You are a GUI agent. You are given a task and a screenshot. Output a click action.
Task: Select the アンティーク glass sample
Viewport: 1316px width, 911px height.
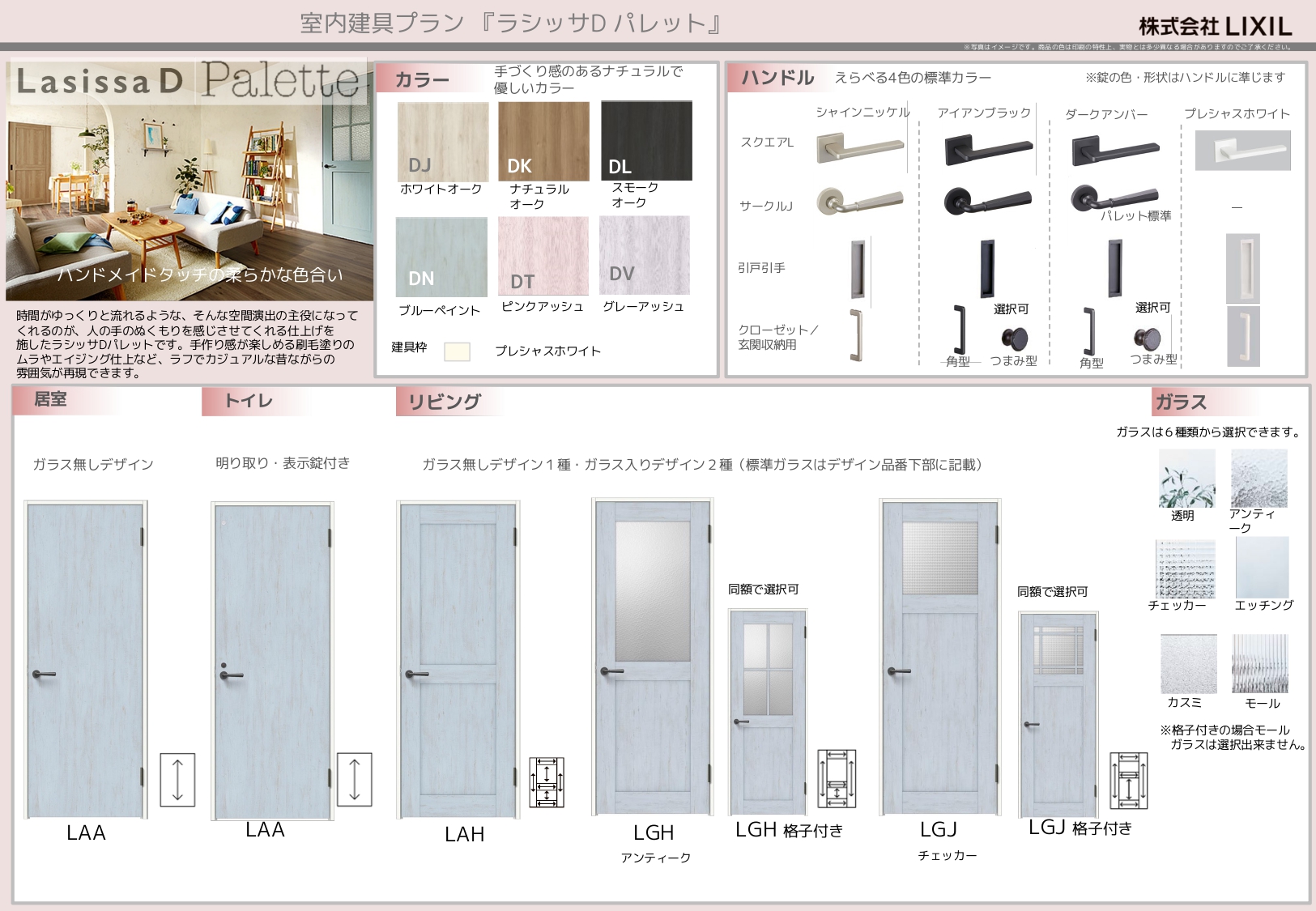(x=1259, y=479)
